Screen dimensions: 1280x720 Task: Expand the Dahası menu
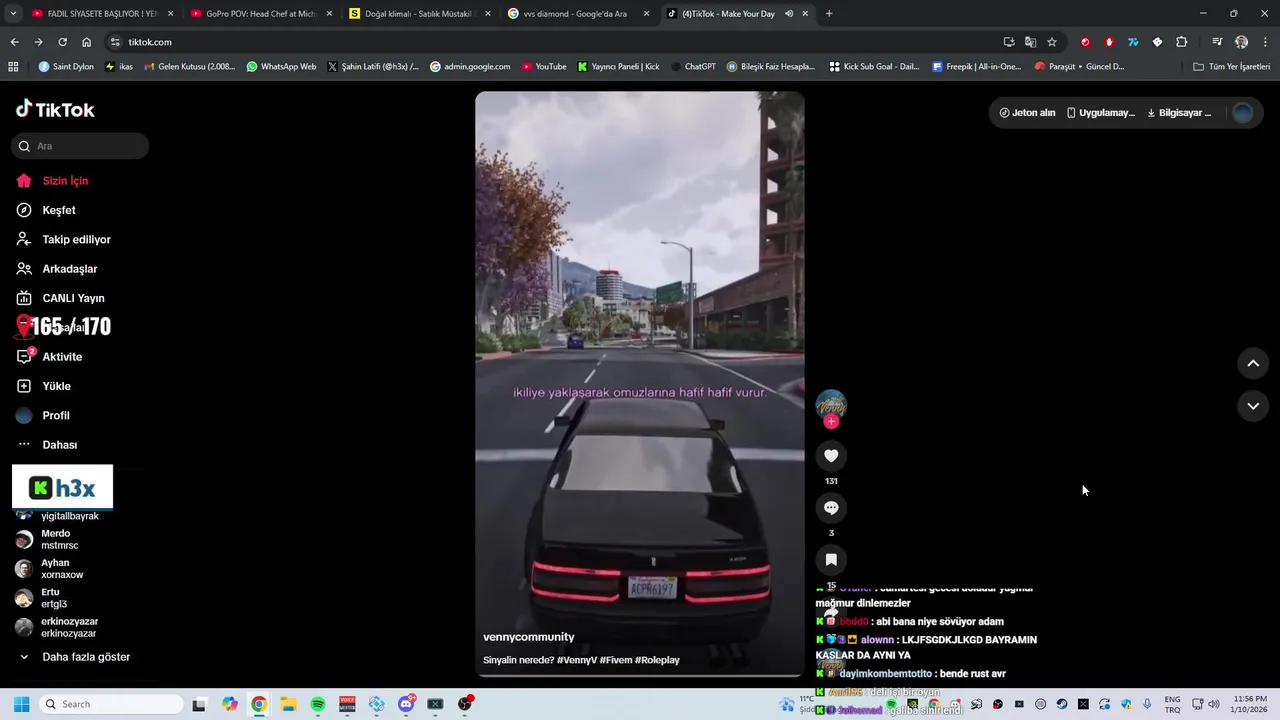(47, 445)
